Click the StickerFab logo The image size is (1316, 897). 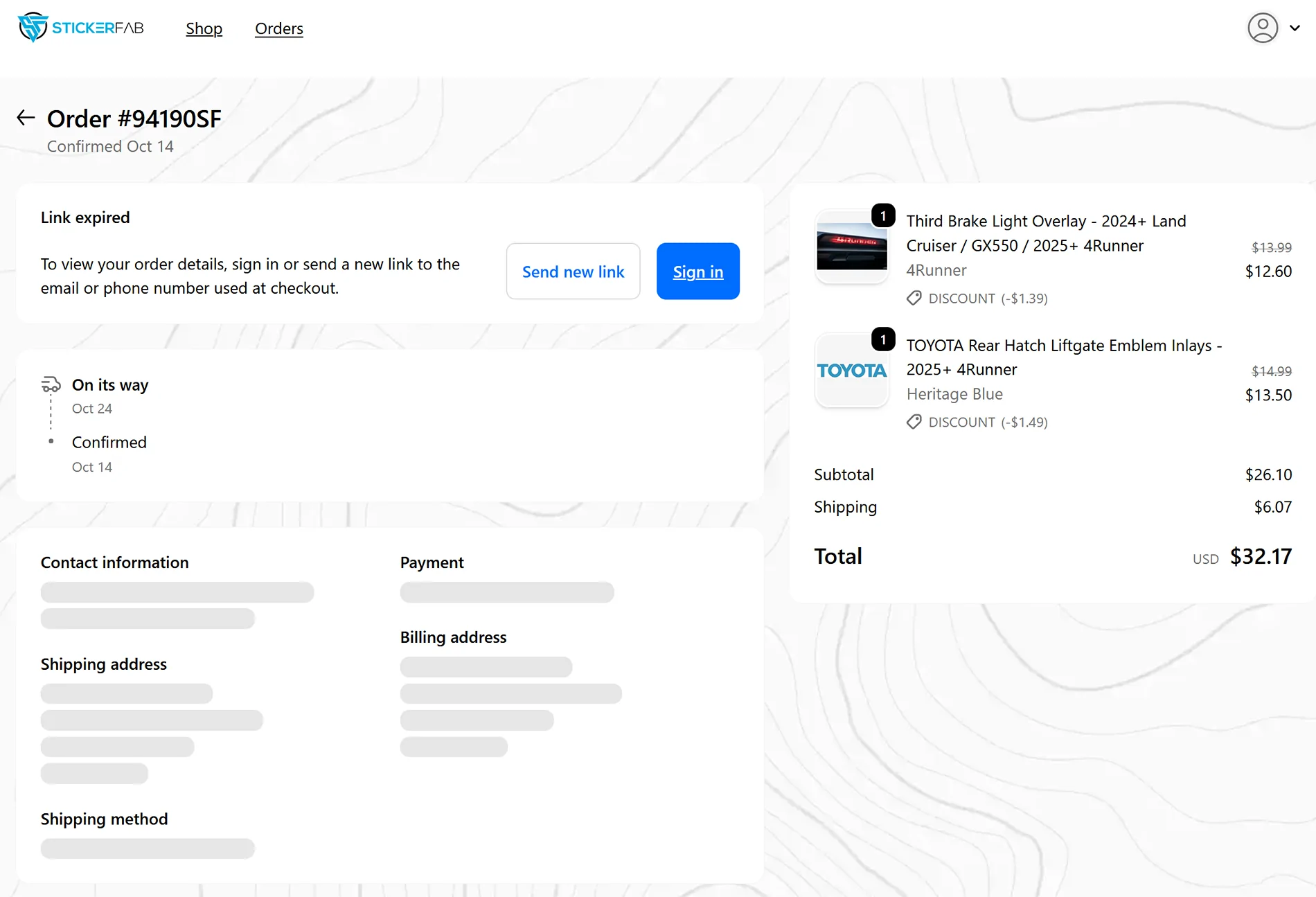tap(80, 28)
